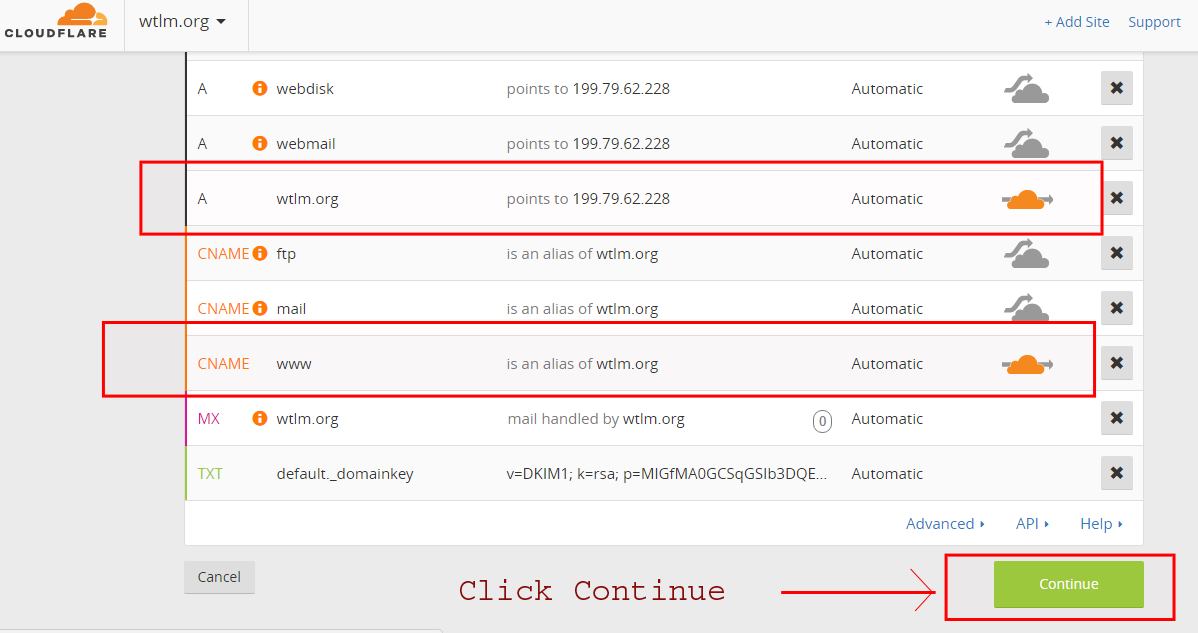Click the info icon beside mail CNAME
Image resolution: width=1198 pixels, height=633 pixels.
(260, 308)
